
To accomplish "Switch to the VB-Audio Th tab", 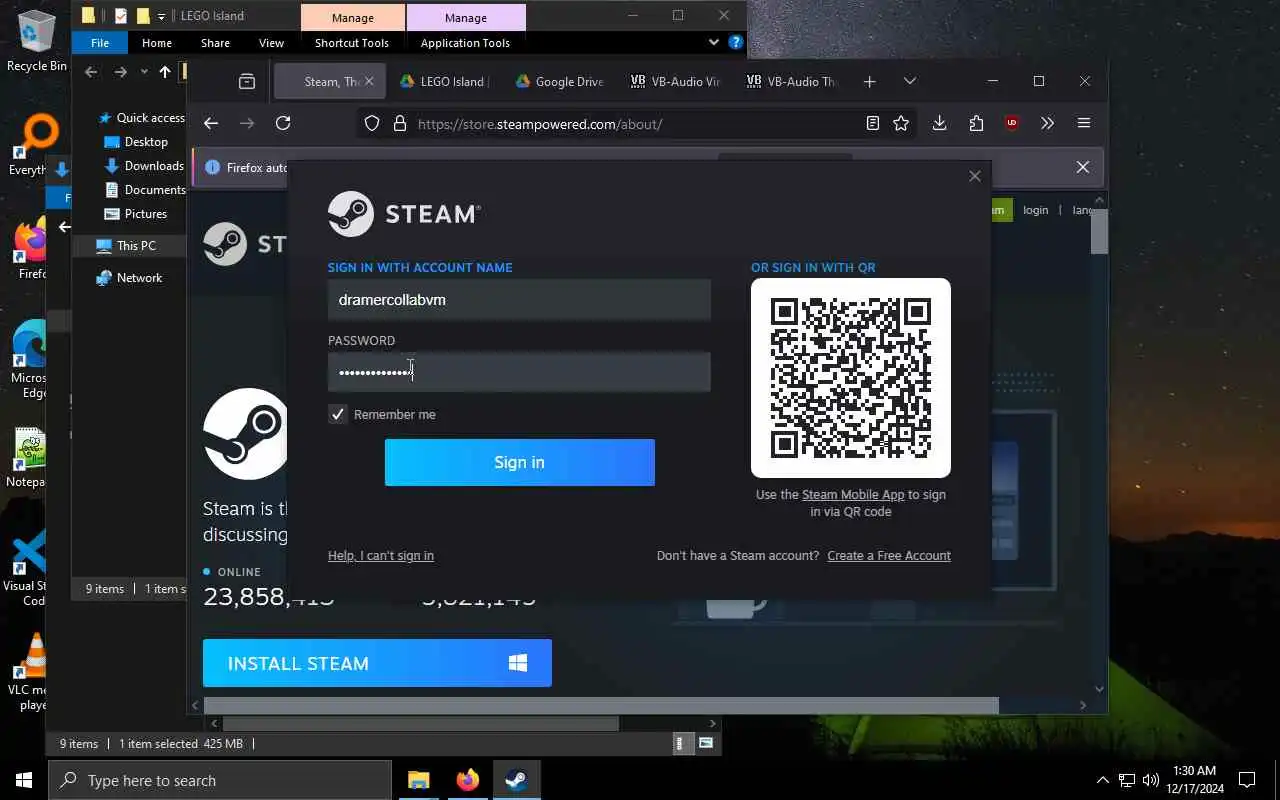I will (x=791, y=82).
